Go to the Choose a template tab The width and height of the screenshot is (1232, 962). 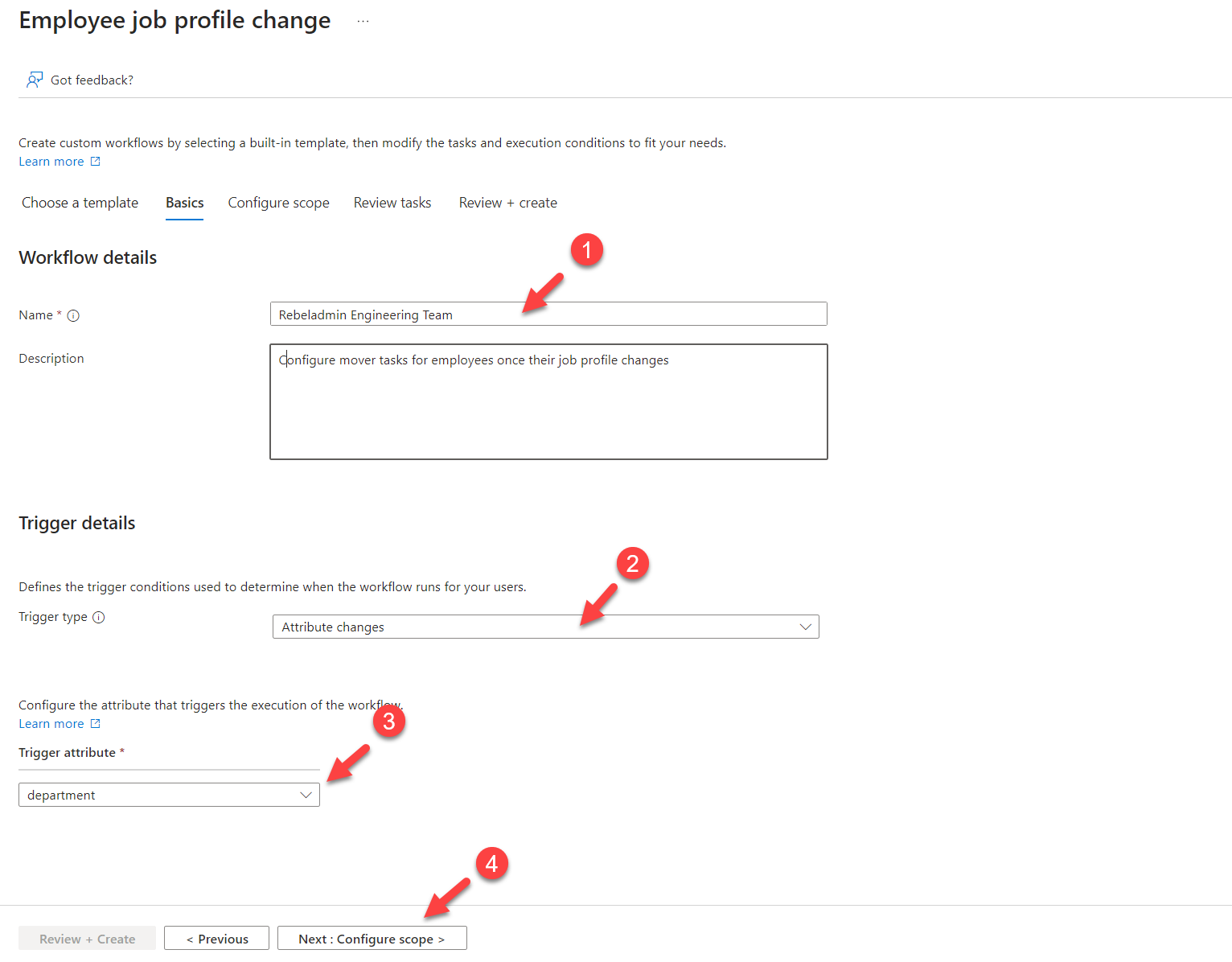click(x=80, y=203)
